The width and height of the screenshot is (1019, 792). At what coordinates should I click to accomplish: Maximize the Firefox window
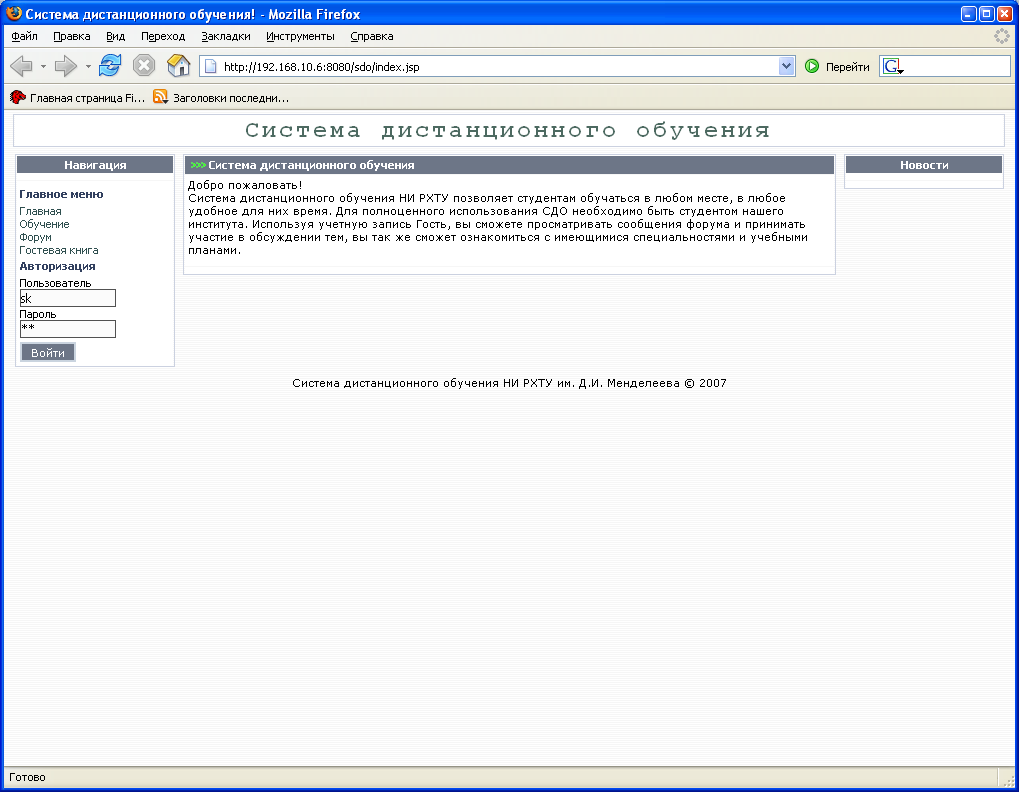click(987, 14)
